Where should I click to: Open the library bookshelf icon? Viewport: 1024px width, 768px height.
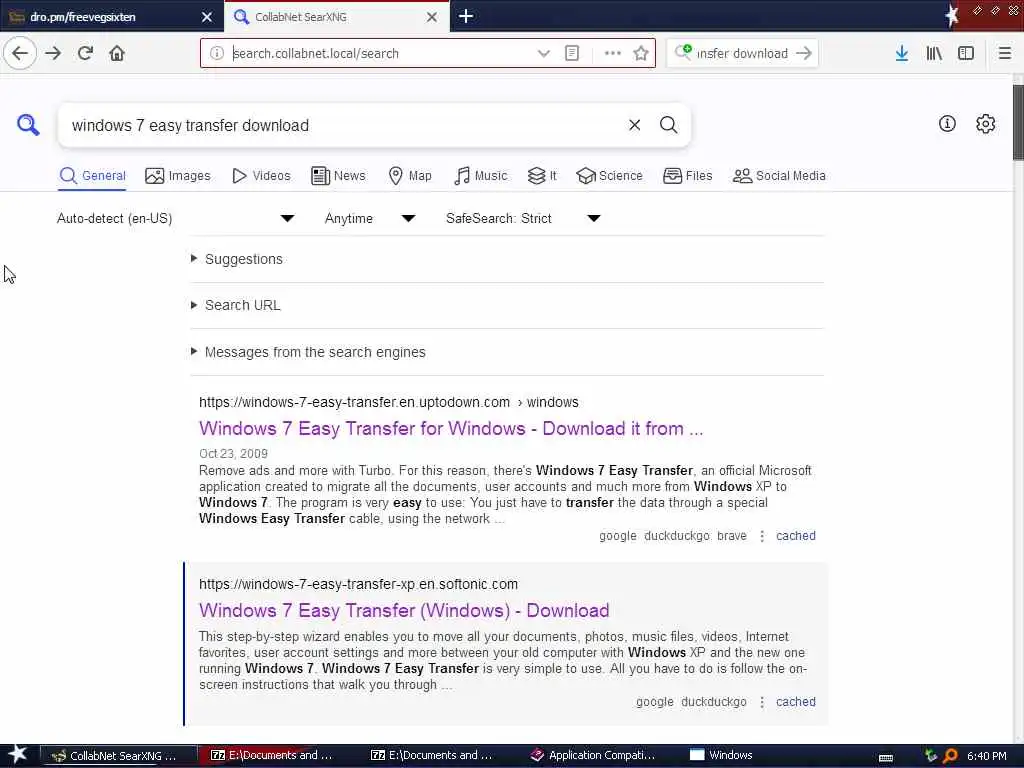click(934, 54)
